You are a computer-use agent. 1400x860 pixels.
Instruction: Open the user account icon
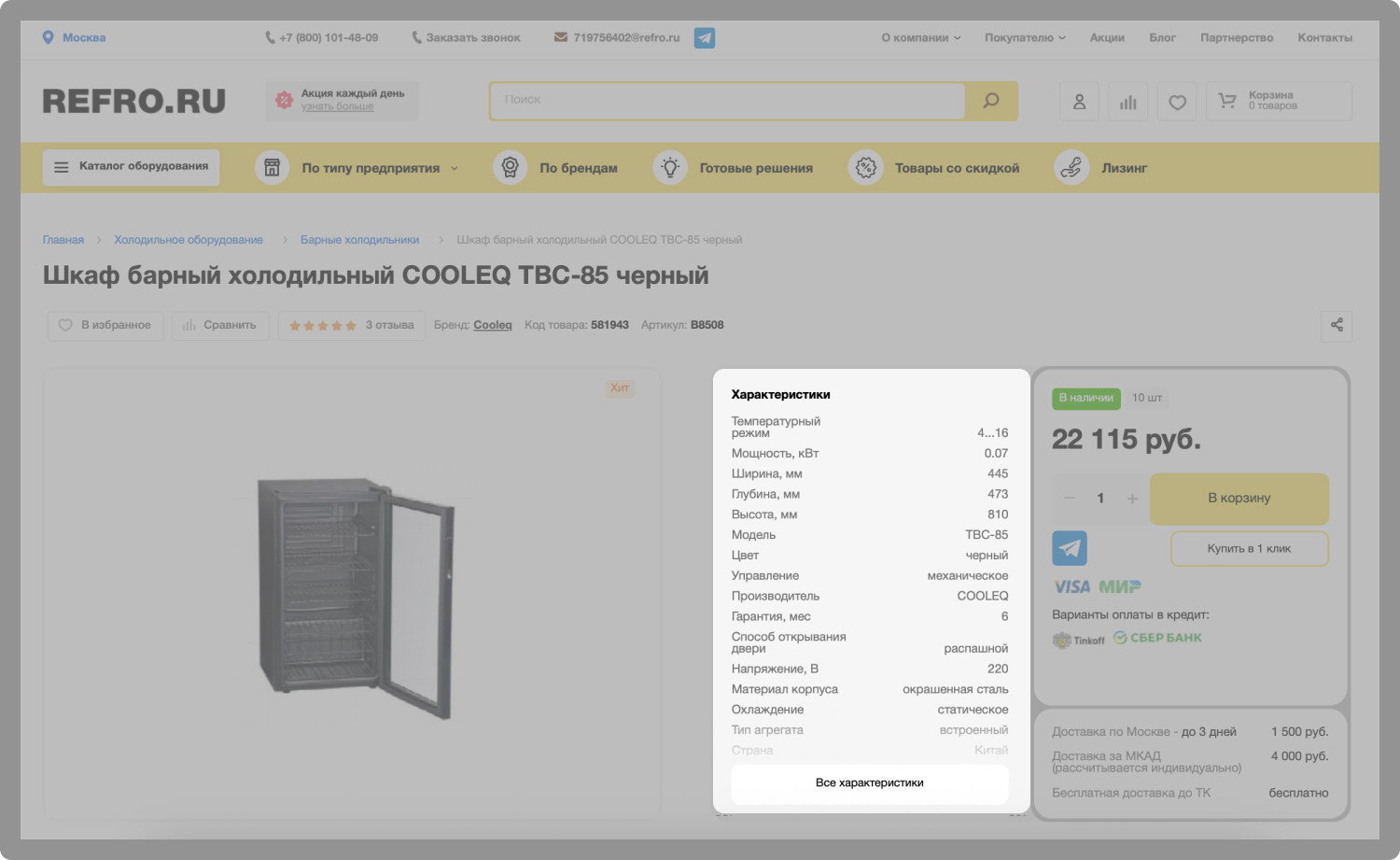tap(1079, 101)
